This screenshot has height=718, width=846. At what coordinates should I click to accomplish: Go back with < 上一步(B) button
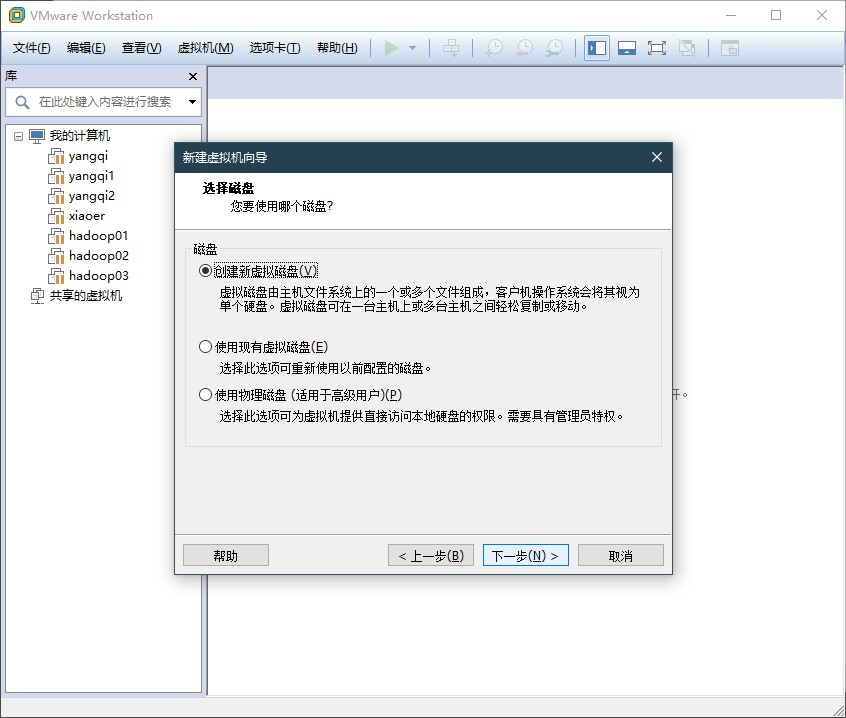coord(431,555)
